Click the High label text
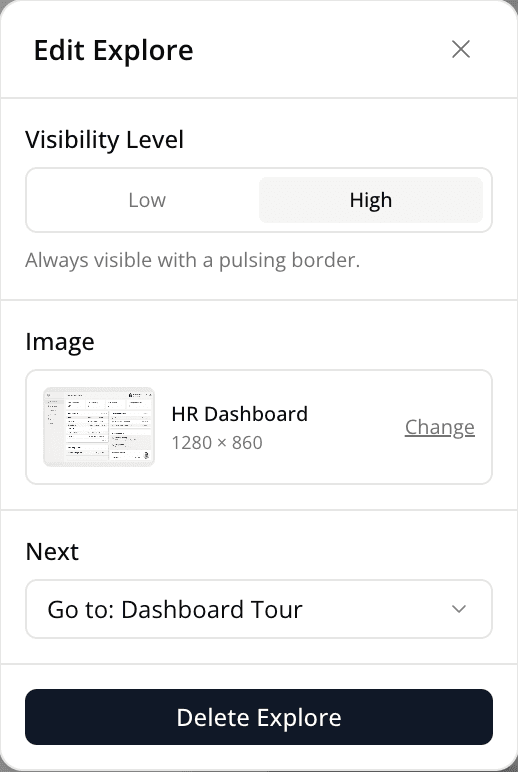The image size is (518, 772). (371, 200)
